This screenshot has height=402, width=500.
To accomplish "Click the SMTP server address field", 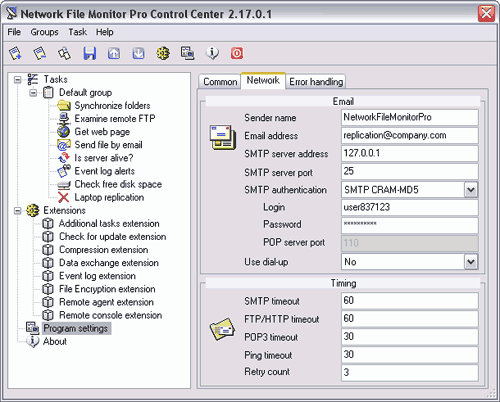I will [x=410, y=153].
